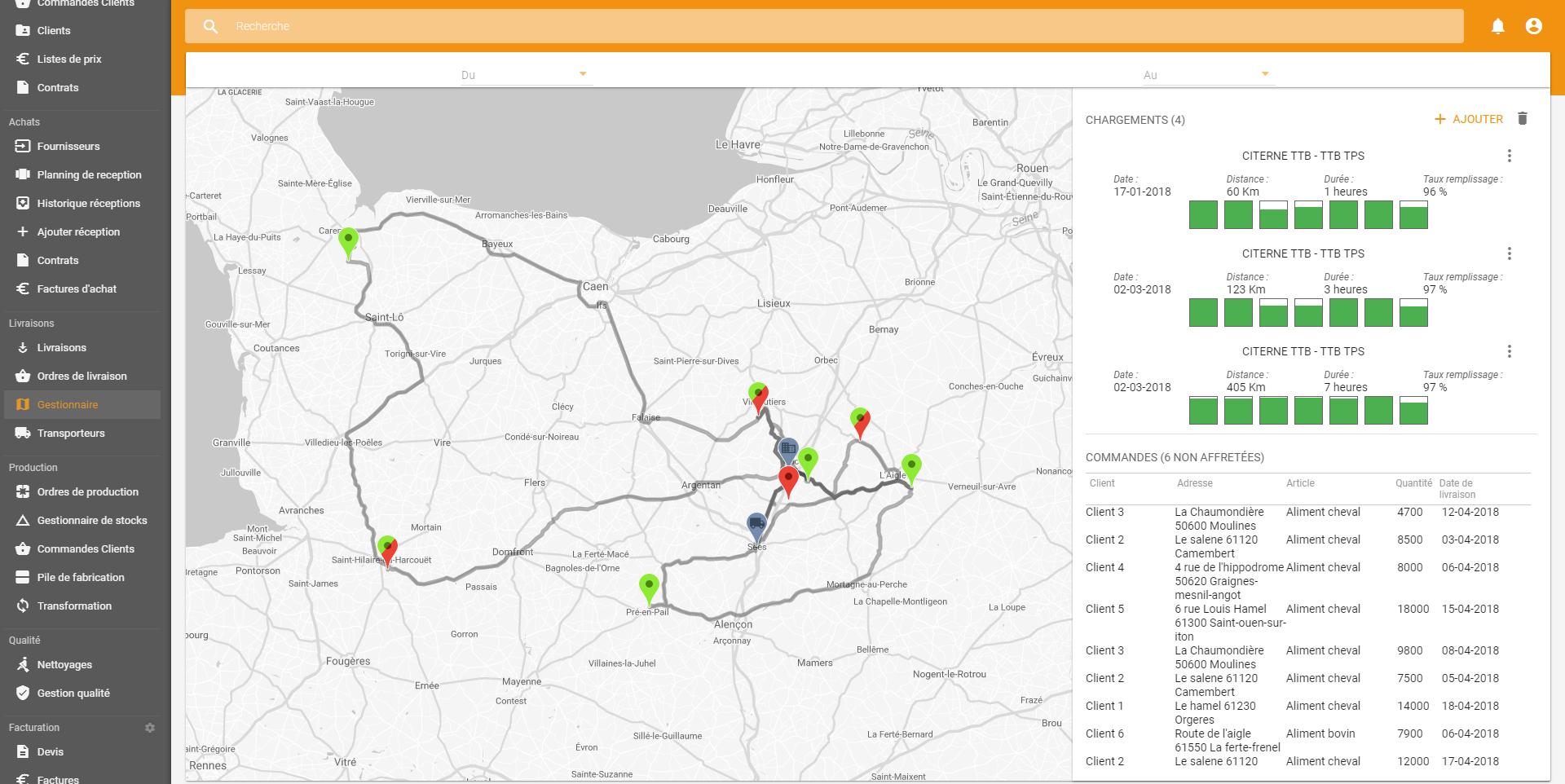Screen dimensions: 1565x784
Task: Open Transporteurs page
Action: [71, 434]
